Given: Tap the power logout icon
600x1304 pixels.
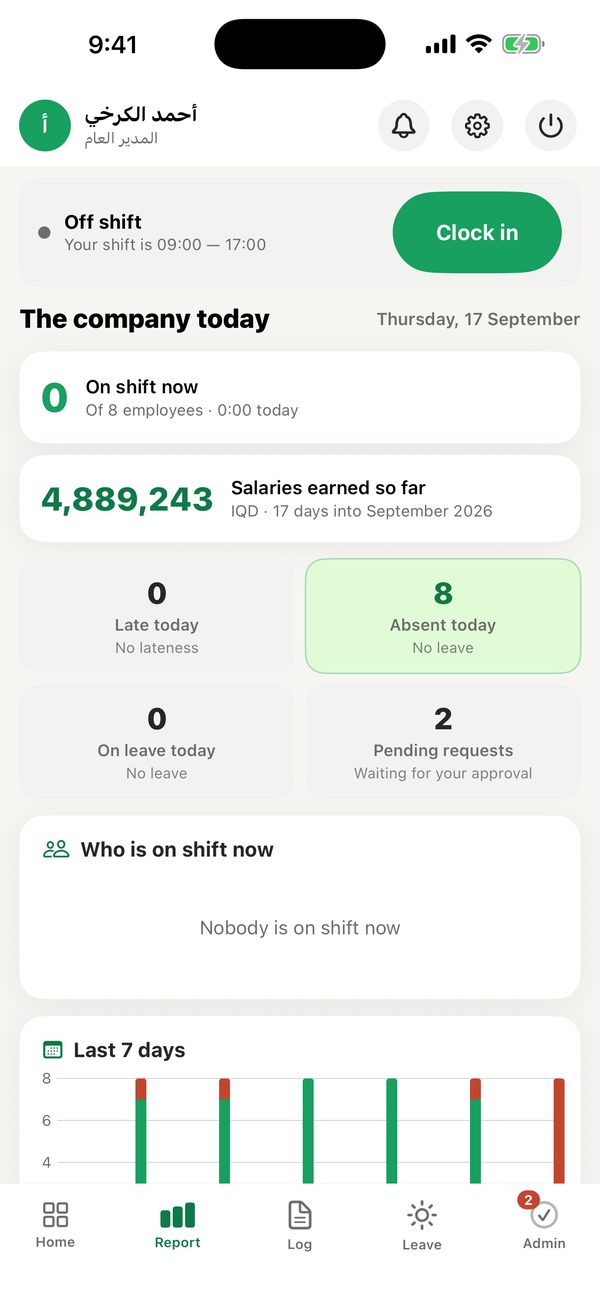Looking at the screenshot, I should [x=551, y=126].
